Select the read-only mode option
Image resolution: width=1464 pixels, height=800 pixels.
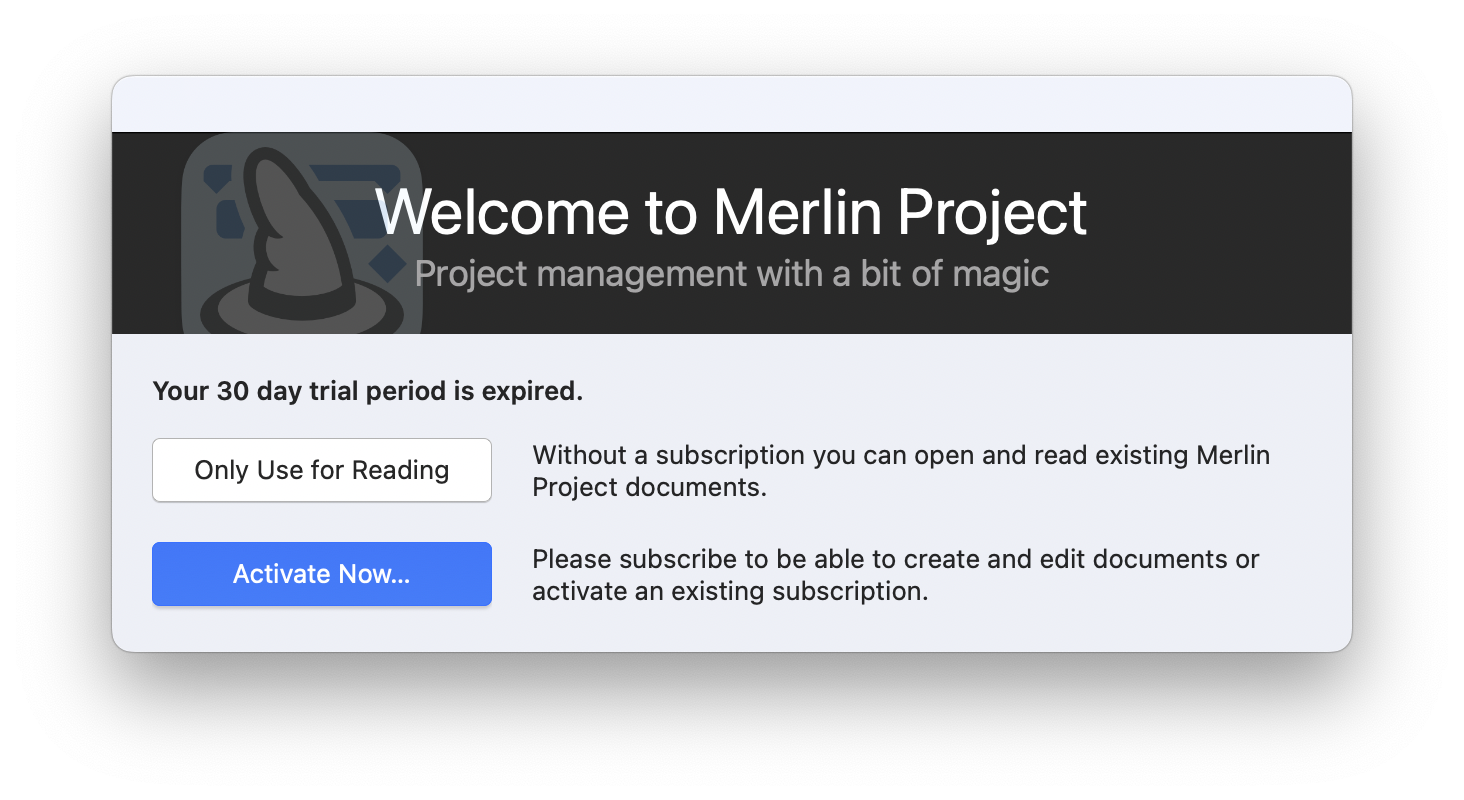[321, 470]
